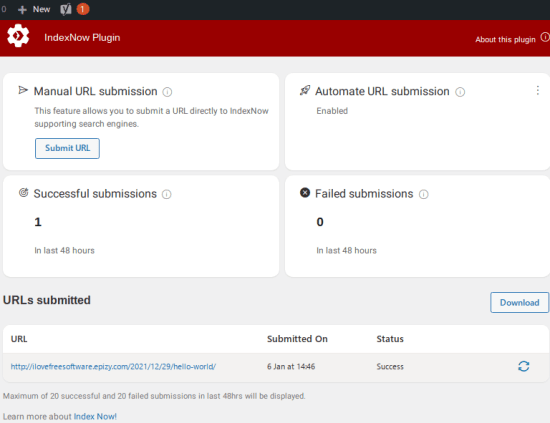Click info icon next to About this plugin
The width and height of the screenshot is (550, 423).
pyautogui.click(x=545, y=37)
